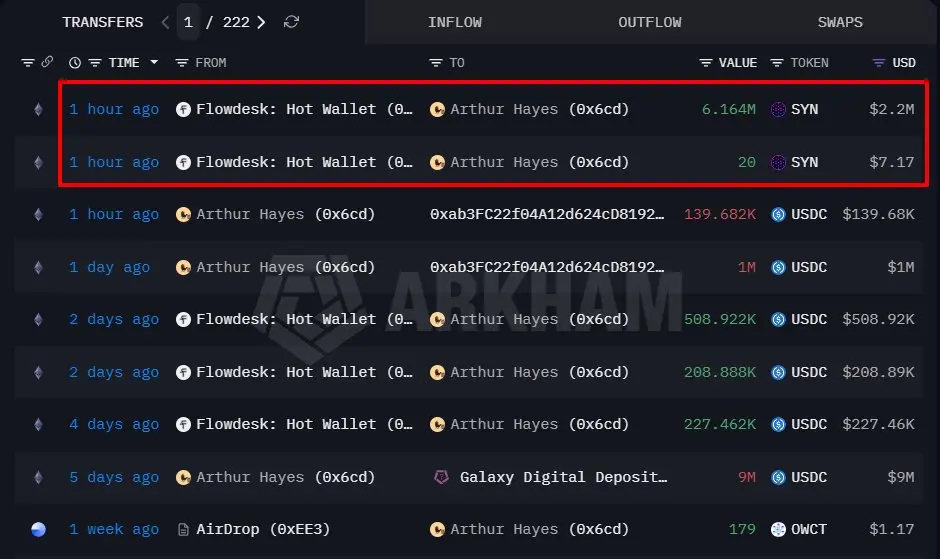Image resolution: width=940 pixels, height=559 pixels.
Task: Go to previous transfers page
Action: (x=165, y=22)
